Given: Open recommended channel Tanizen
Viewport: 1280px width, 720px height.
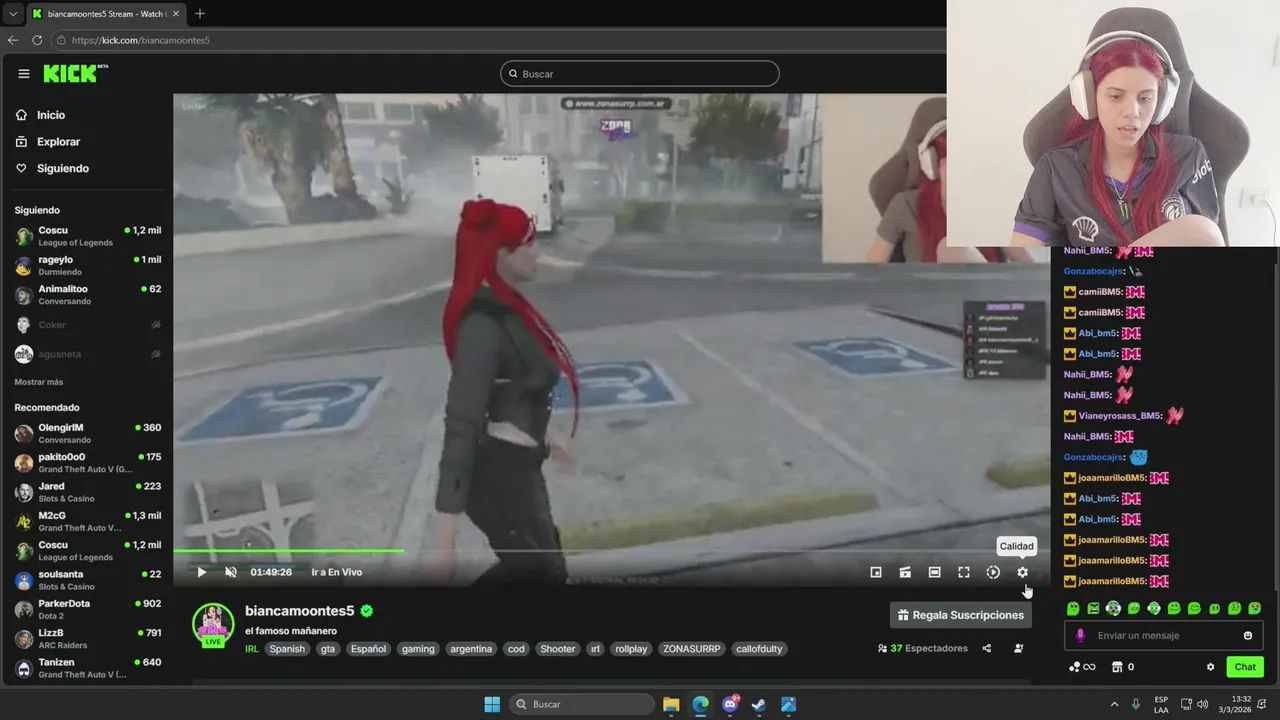Looking at the screenshot, I should (x=87, y=667).
